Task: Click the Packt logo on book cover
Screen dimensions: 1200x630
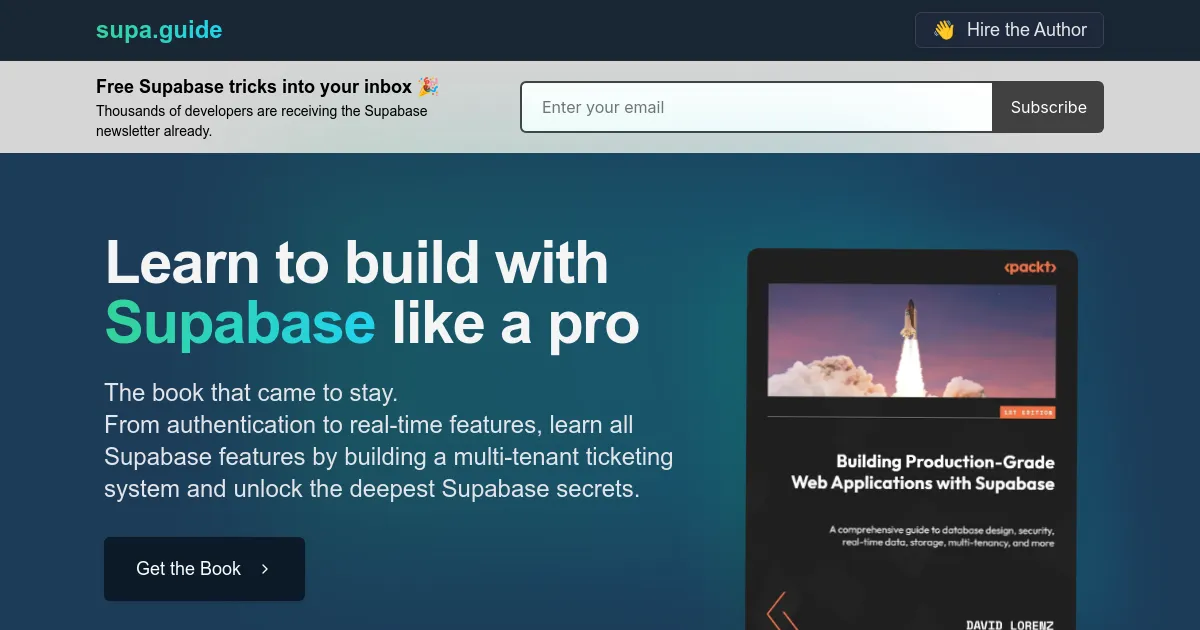Action: click(1030, 267)
